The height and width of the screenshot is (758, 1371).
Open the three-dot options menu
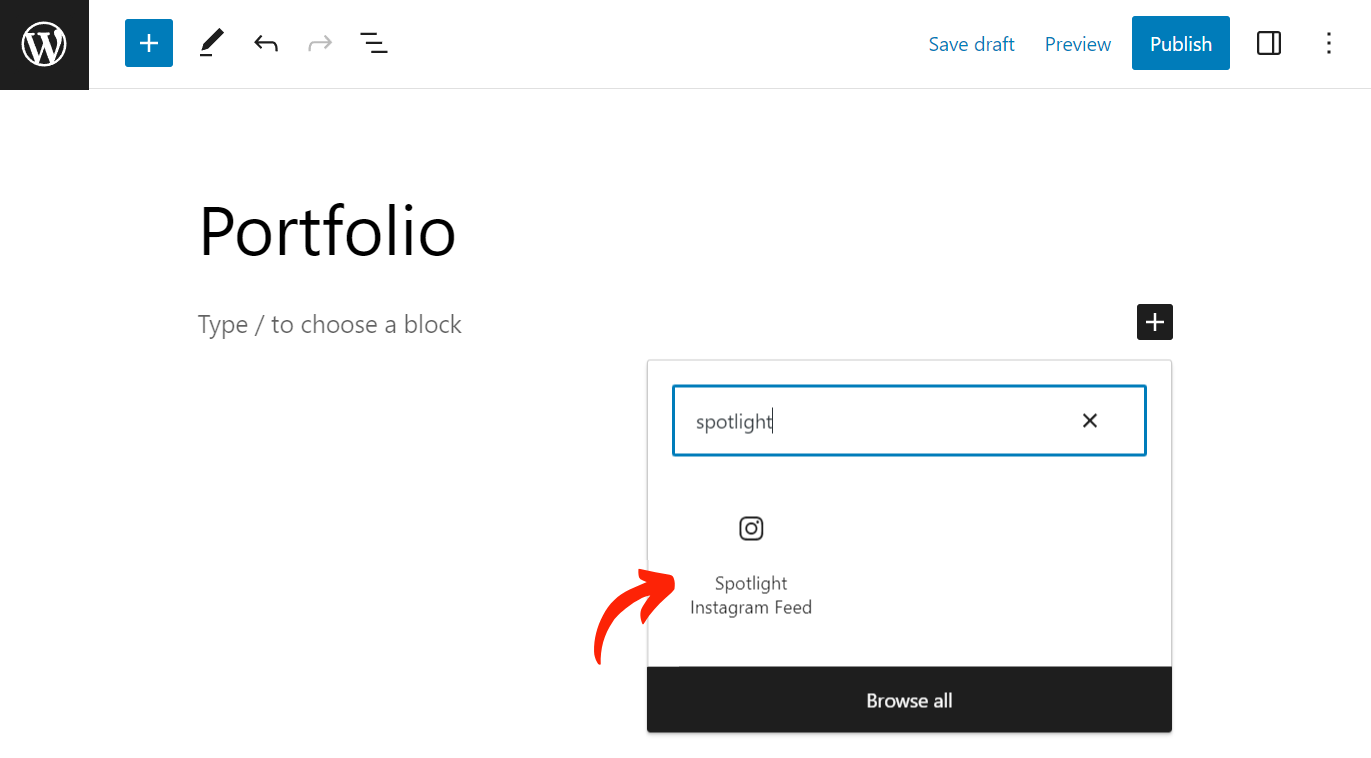1328,43
